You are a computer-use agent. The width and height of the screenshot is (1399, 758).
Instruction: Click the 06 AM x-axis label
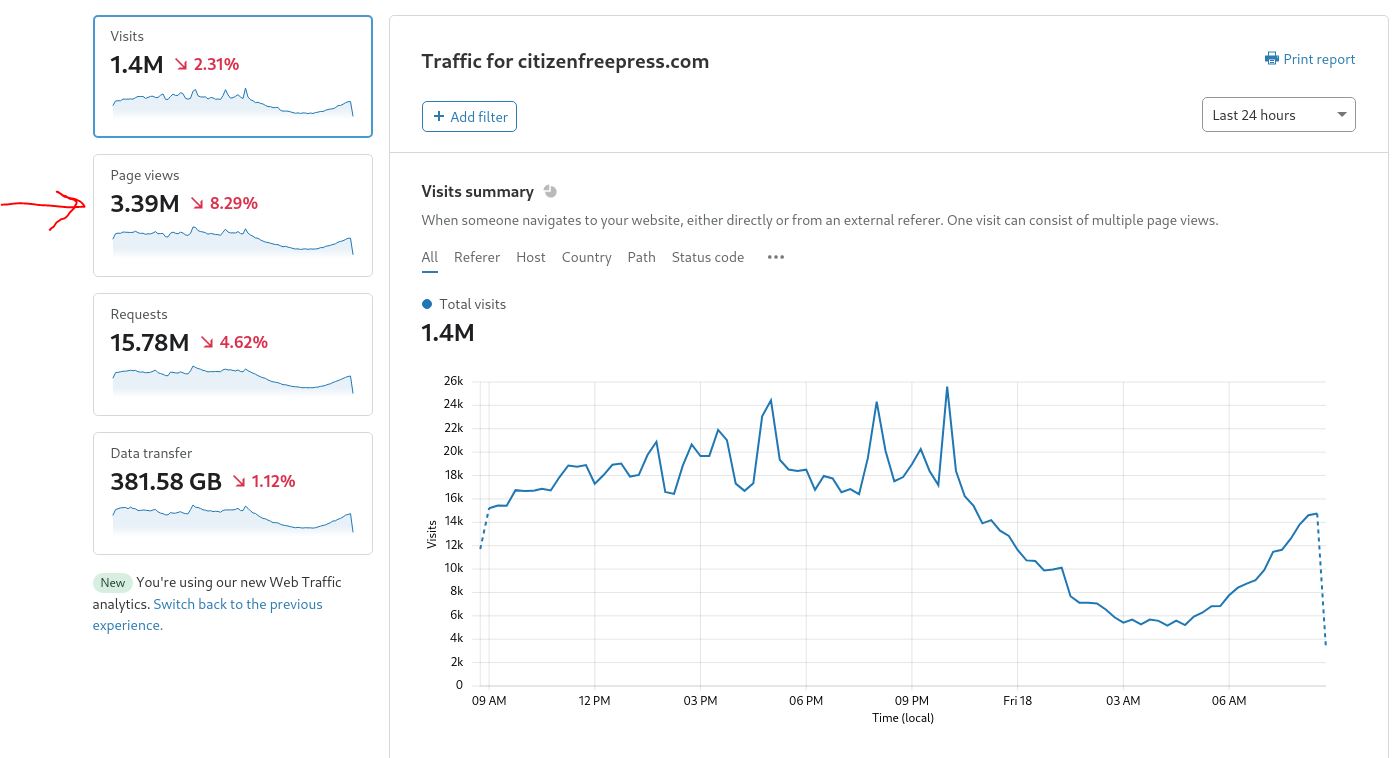[1229, 701]
